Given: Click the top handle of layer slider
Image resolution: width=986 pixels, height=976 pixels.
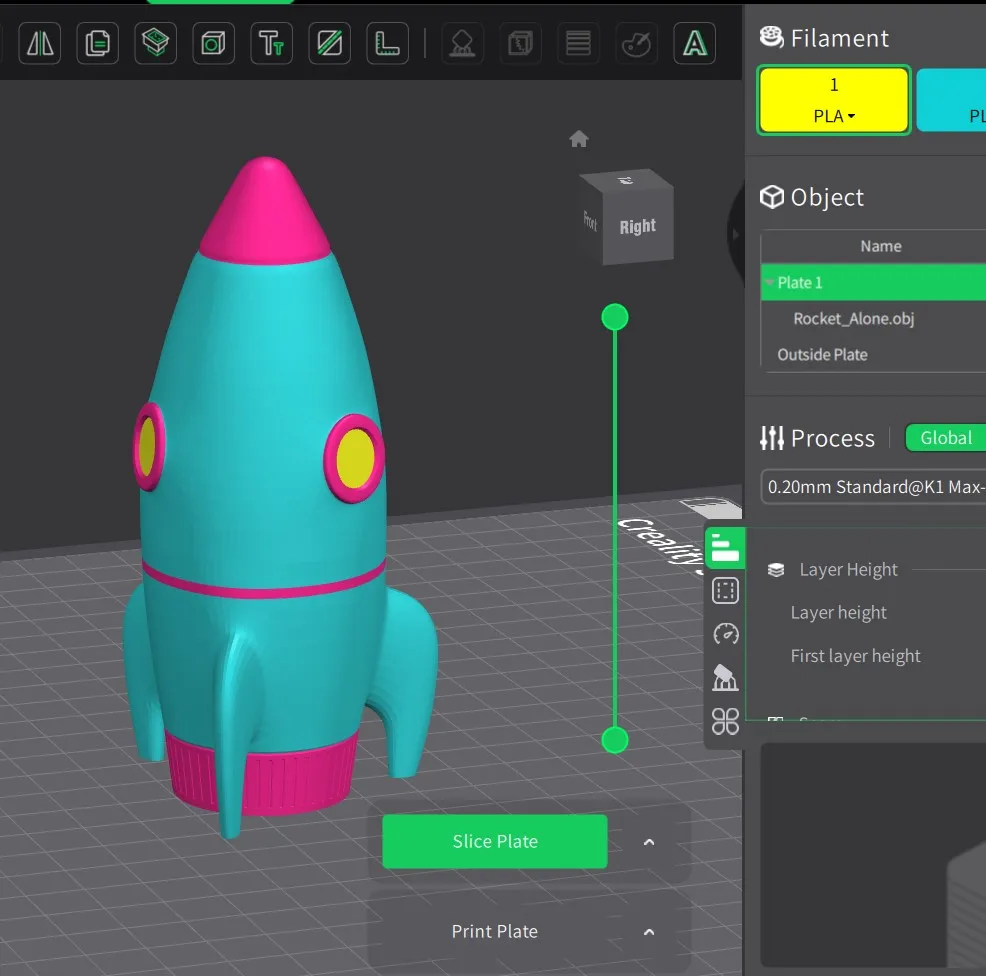Looking at the screenshot, I should [x=615, y=318].
